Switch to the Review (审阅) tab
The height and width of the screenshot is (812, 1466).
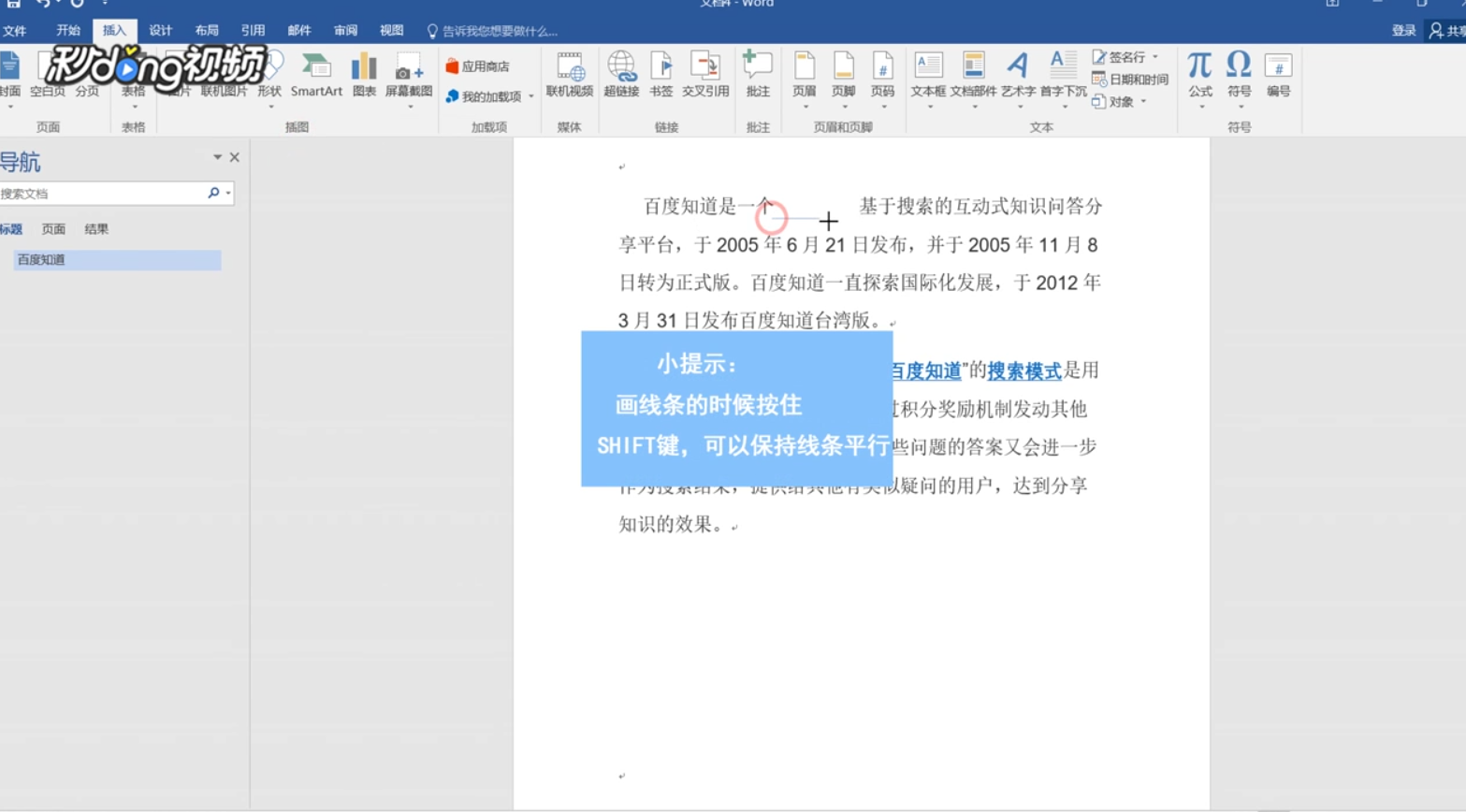click(x=345, y=31)
